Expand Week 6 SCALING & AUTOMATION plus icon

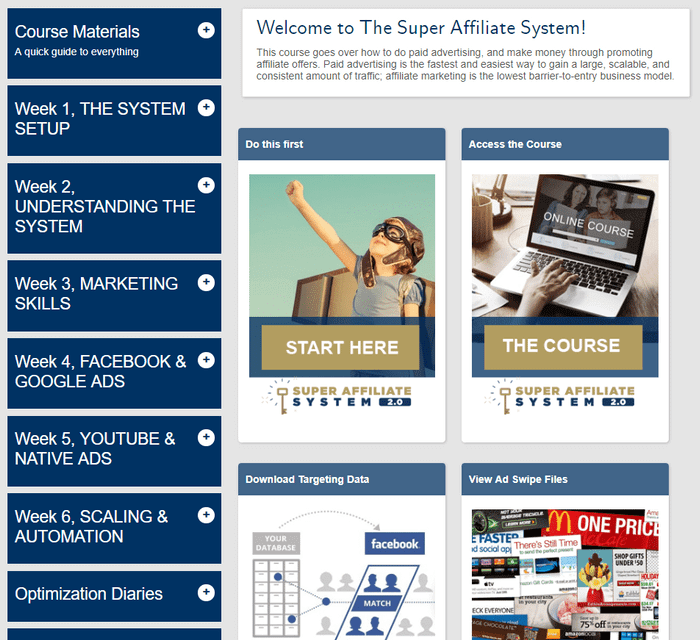point(206,515)
